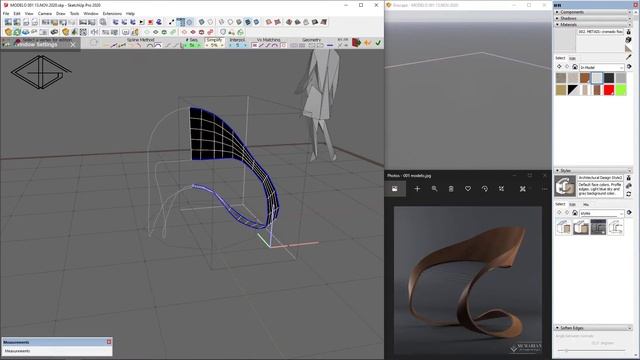This screenshot has height=360, width=640.
Task: Switch to Edit tab in Styles panel
Action: click(x=572, y=204)
